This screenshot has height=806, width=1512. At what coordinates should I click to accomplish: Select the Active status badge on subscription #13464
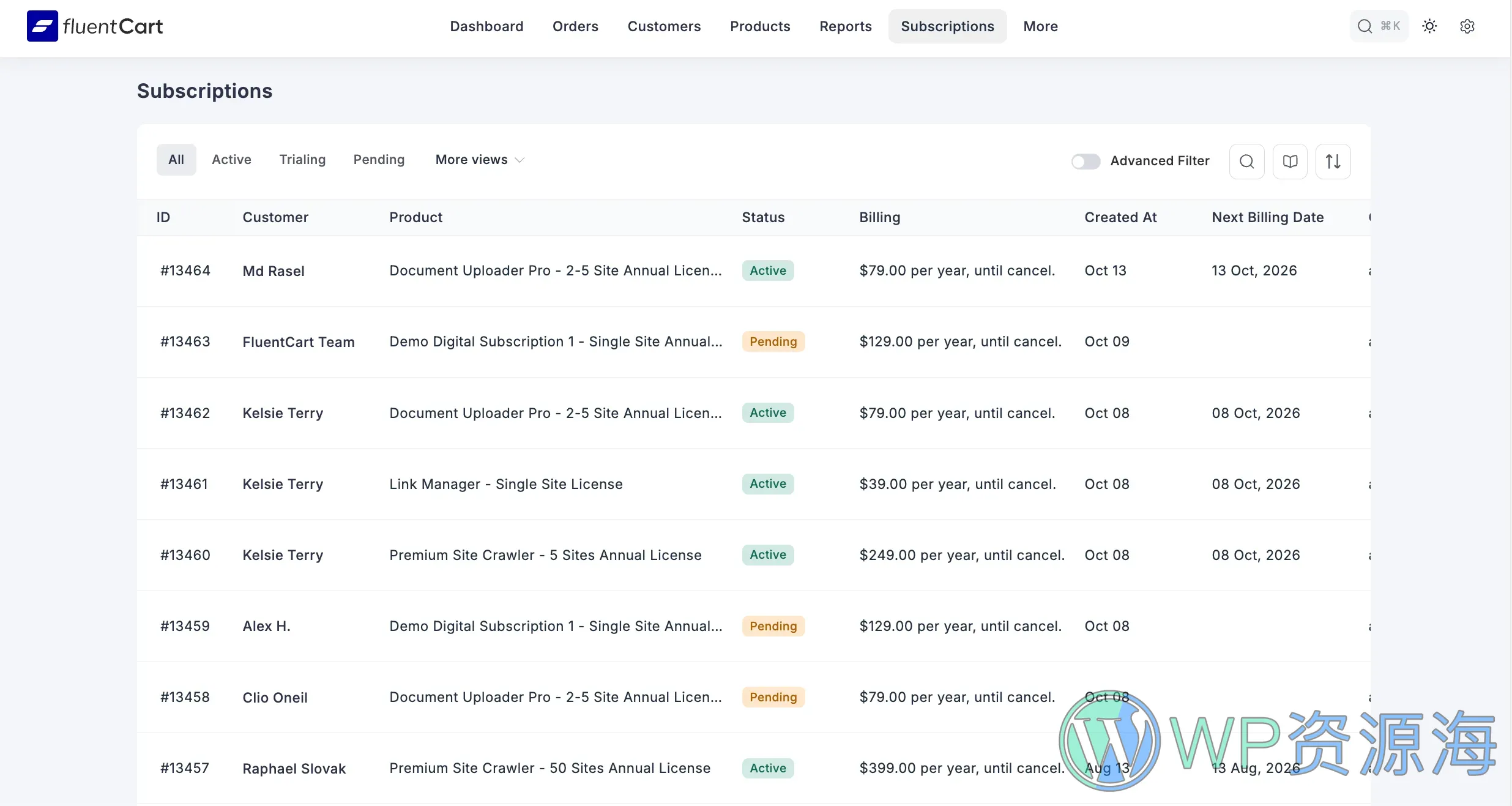767,271
